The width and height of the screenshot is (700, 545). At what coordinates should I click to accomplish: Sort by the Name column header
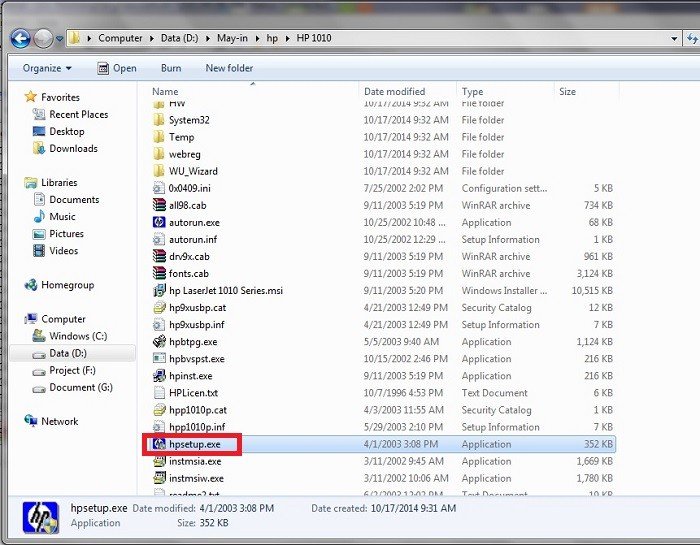tap(165, 92)
